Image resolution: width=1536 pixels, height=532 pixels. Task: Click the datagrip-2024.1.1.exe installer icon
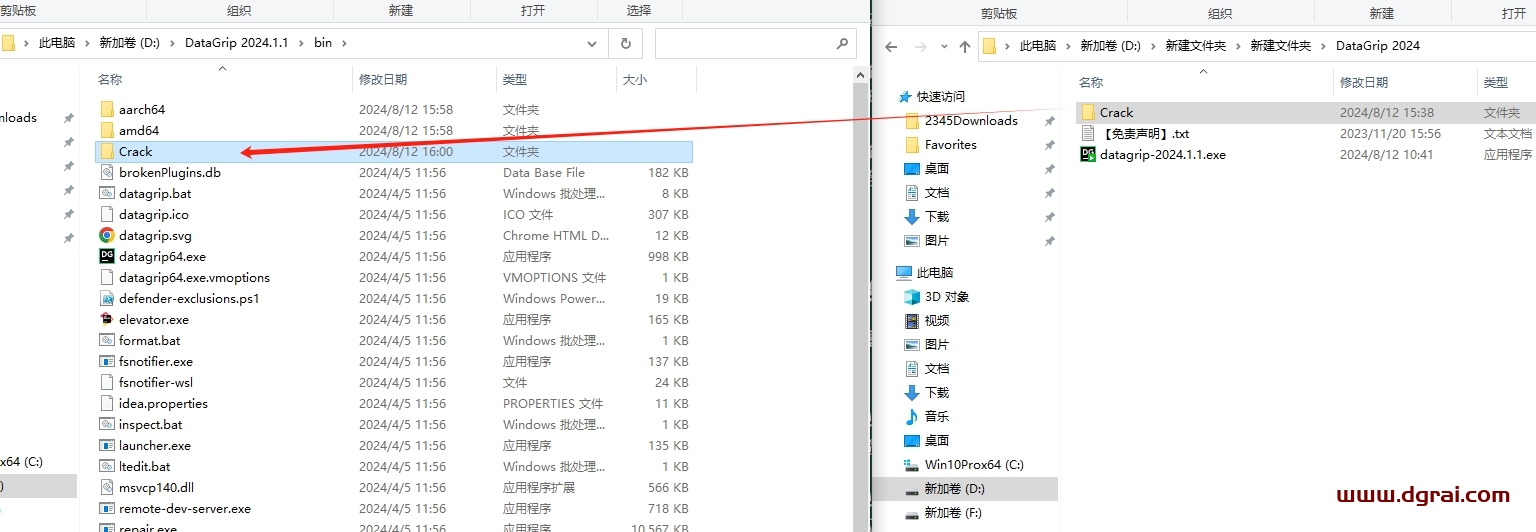(x=1088, y=154)
